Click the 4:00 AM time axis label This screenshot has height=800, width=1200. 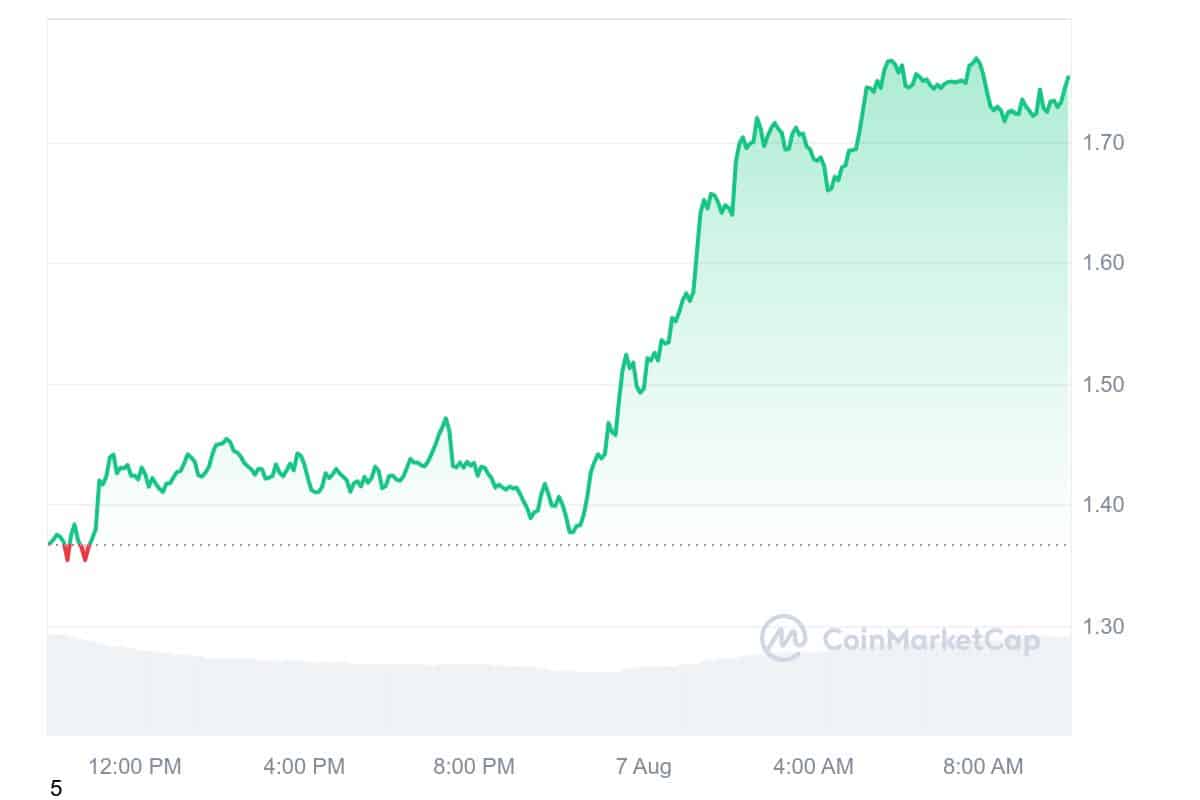[813, 767]
